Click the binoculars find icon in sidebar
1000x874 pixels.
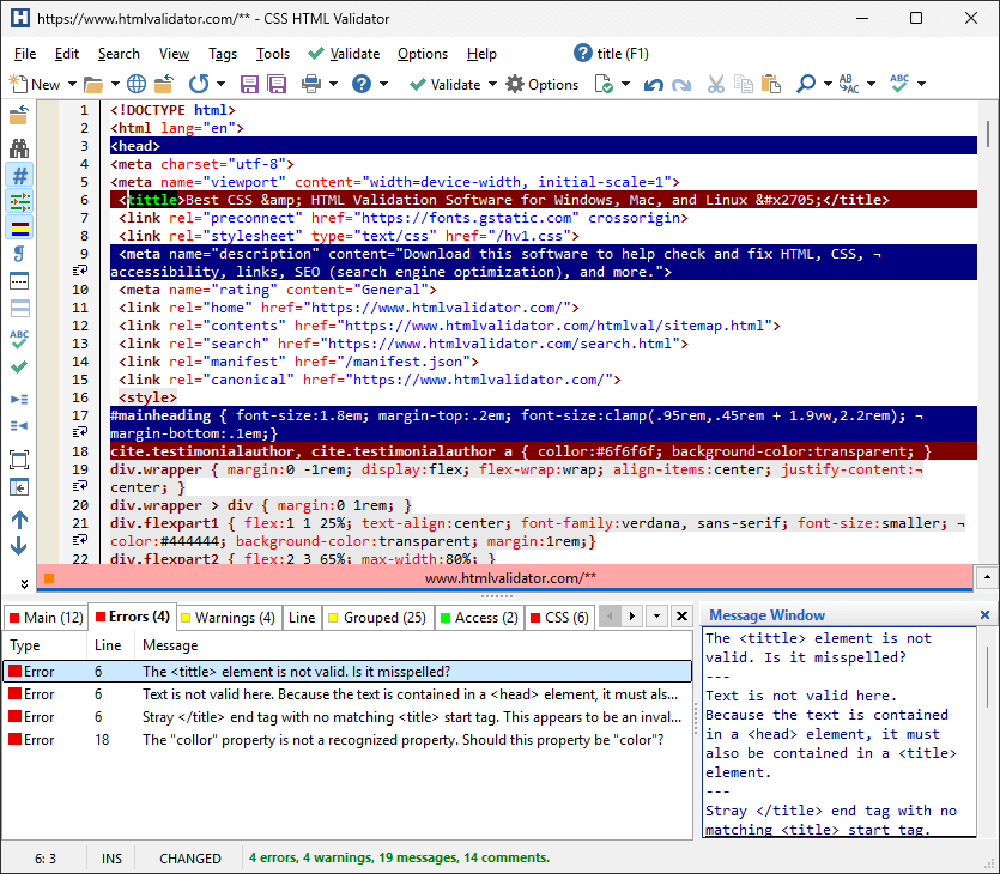[19, 148]
